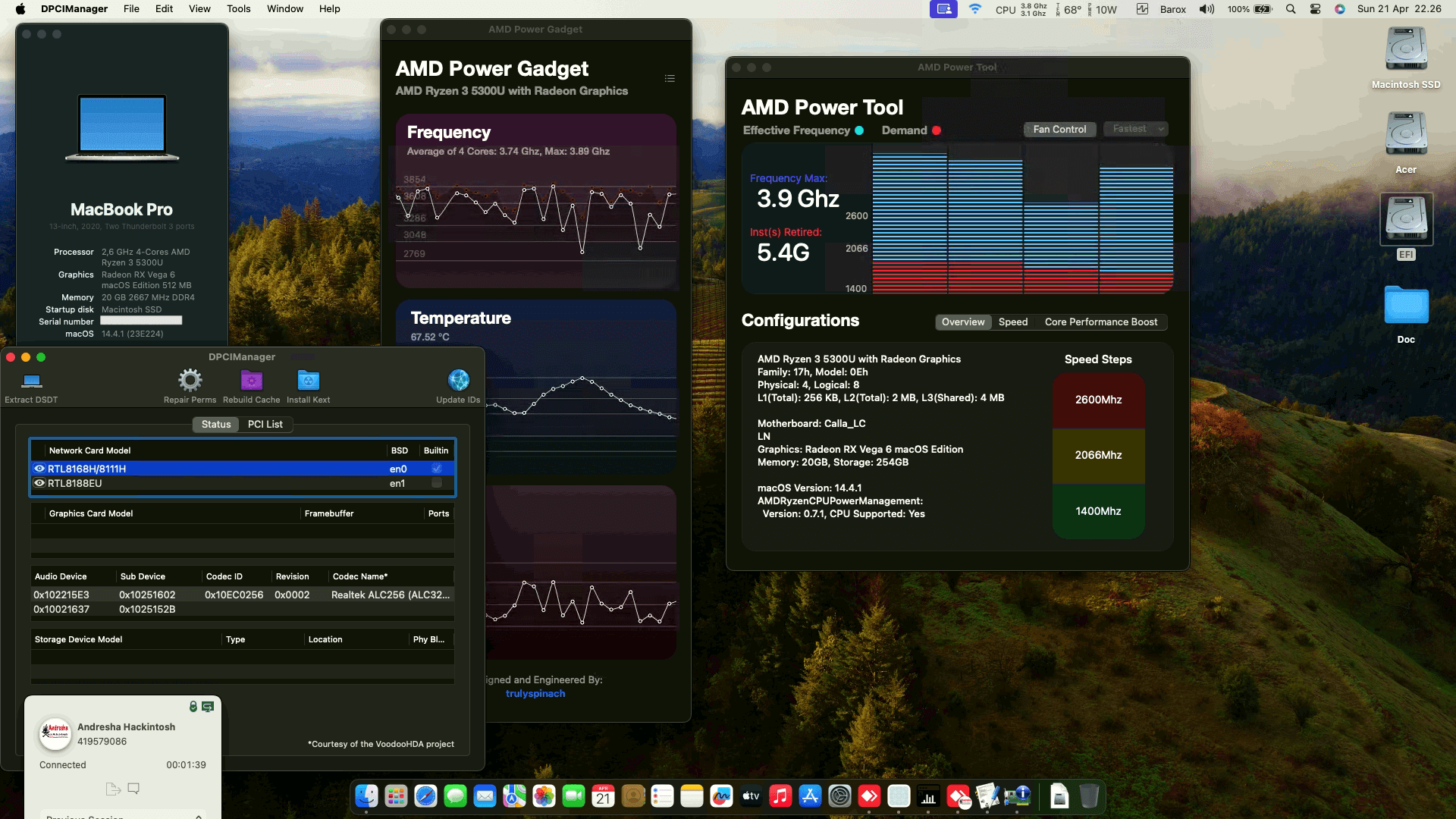
Task: Open Freeform from the Dock
Action: [x=721, y=795]
